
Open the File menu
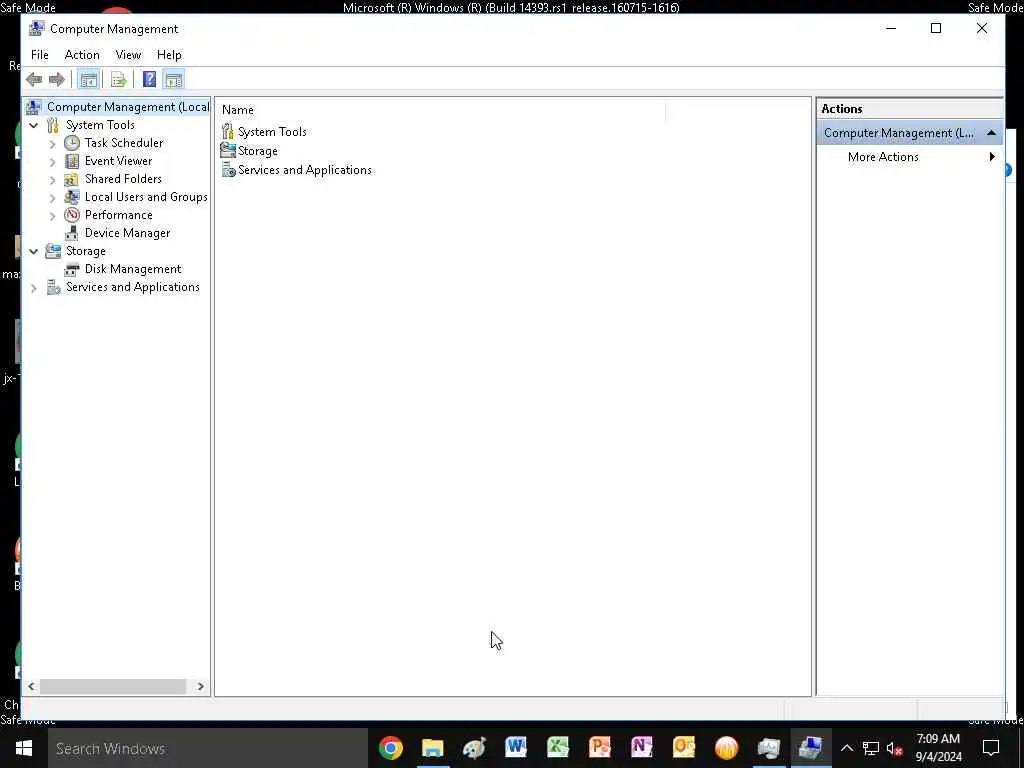tap(40, 55)
